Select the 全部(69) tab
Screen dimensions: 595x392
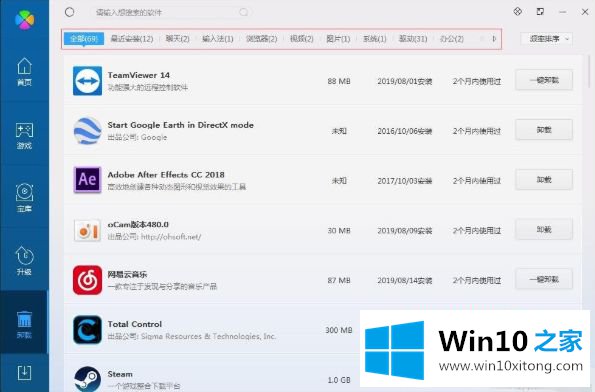[x=84, y=39]
